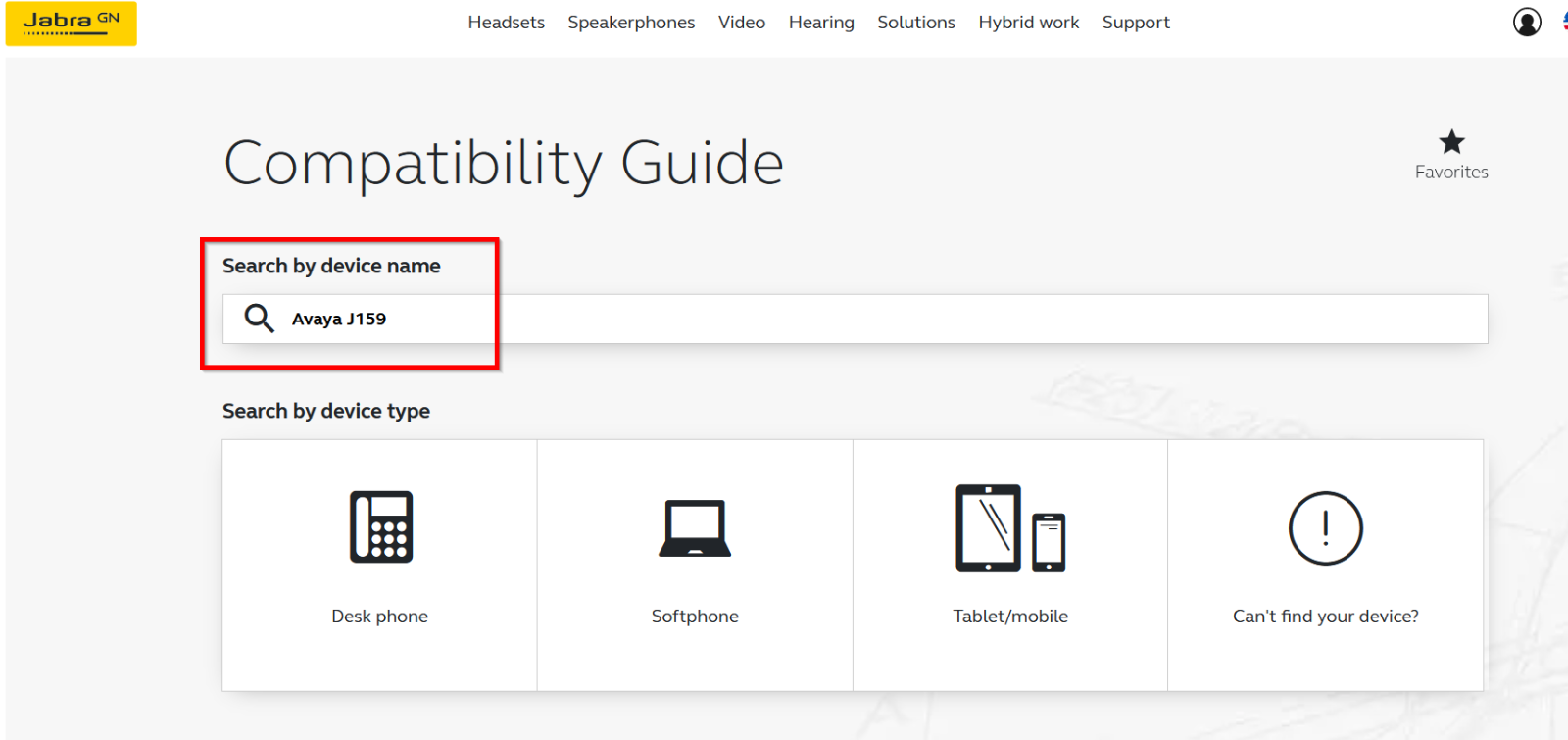This screenshot has height=740, width=1568.
Task: Click the magnifying glass search icon
Action: point(259,319)
